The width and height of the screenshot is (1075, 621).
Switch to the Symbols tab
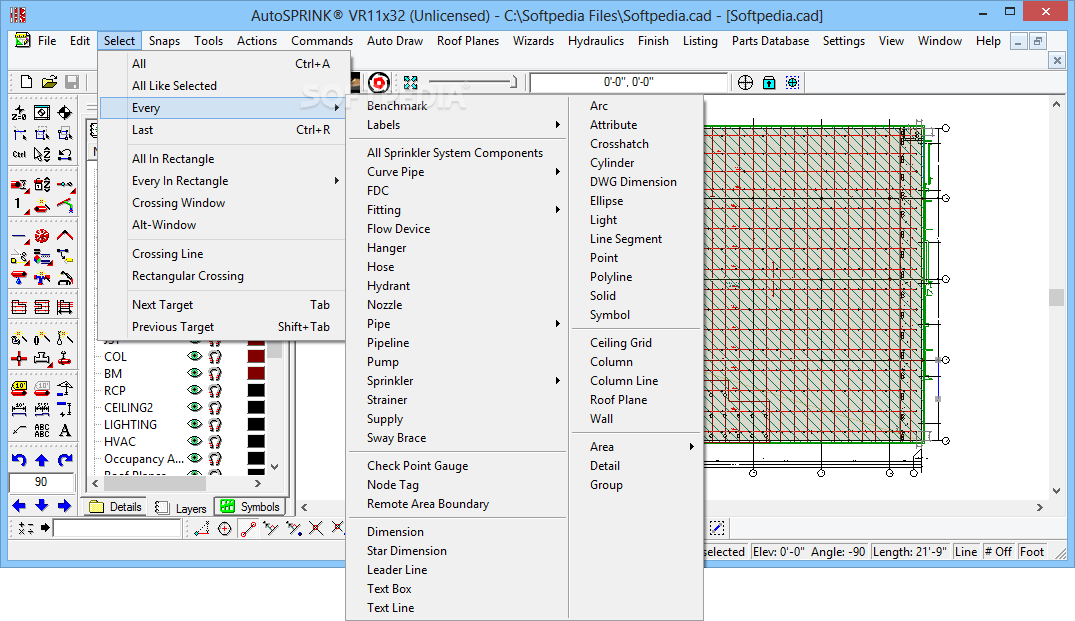coord(250,507)
